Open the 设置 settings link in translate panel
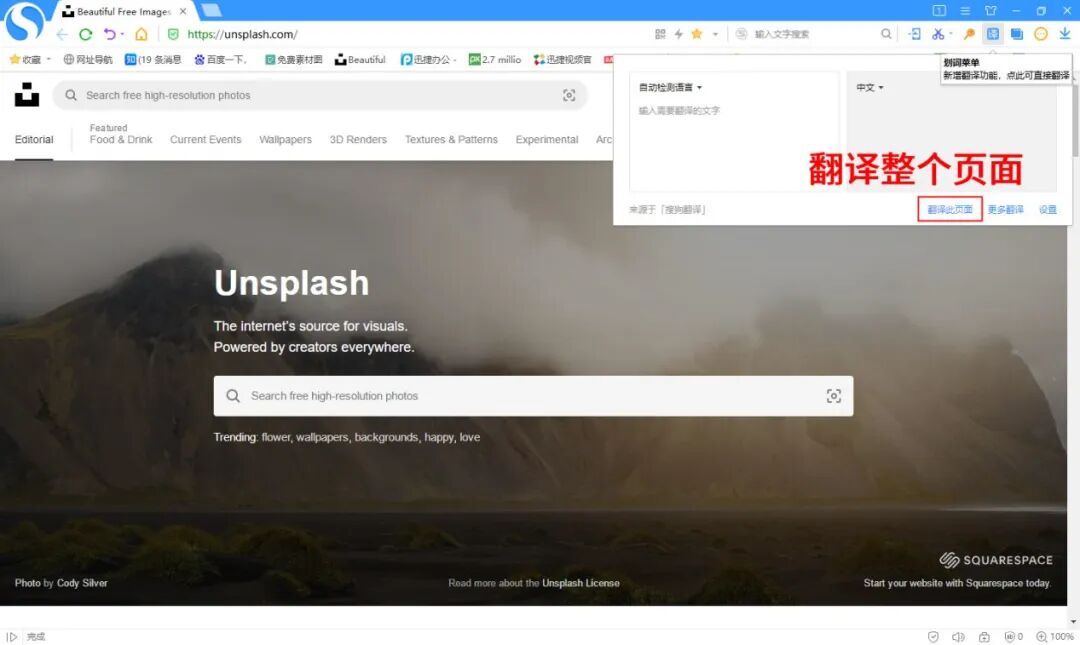The width and height of the screenshot is (1080, 645). (x=1048, y=209)
